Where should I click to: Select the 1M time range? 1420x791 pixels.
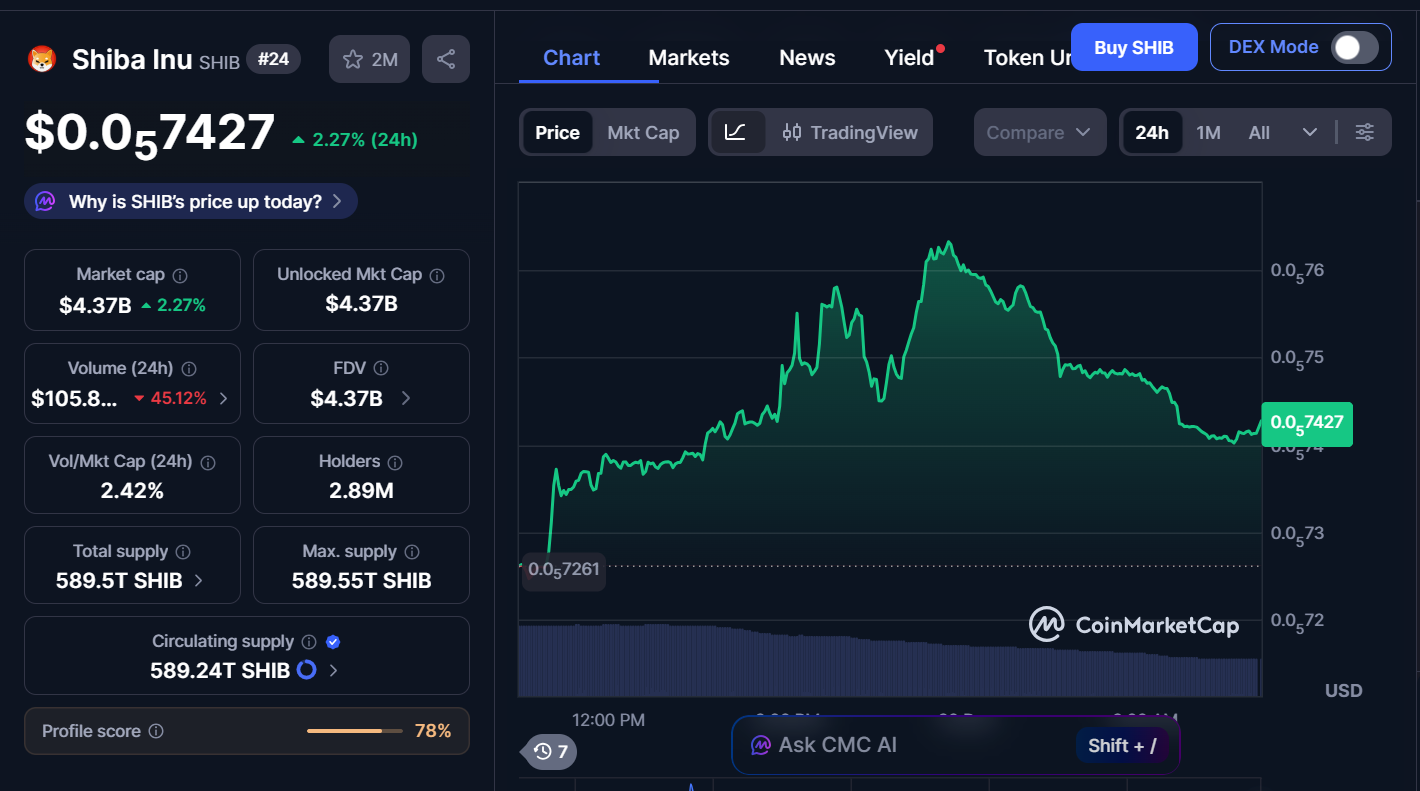[x=1208, y=132]
